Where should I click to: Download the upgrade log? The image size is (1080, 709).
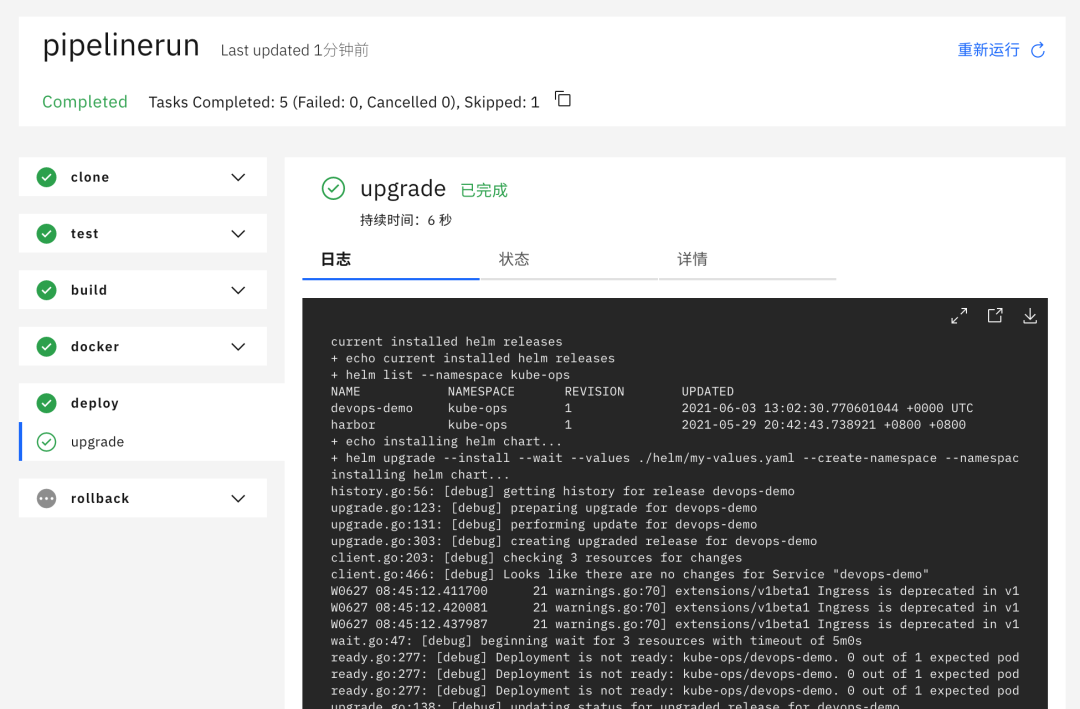[1030, 316]
